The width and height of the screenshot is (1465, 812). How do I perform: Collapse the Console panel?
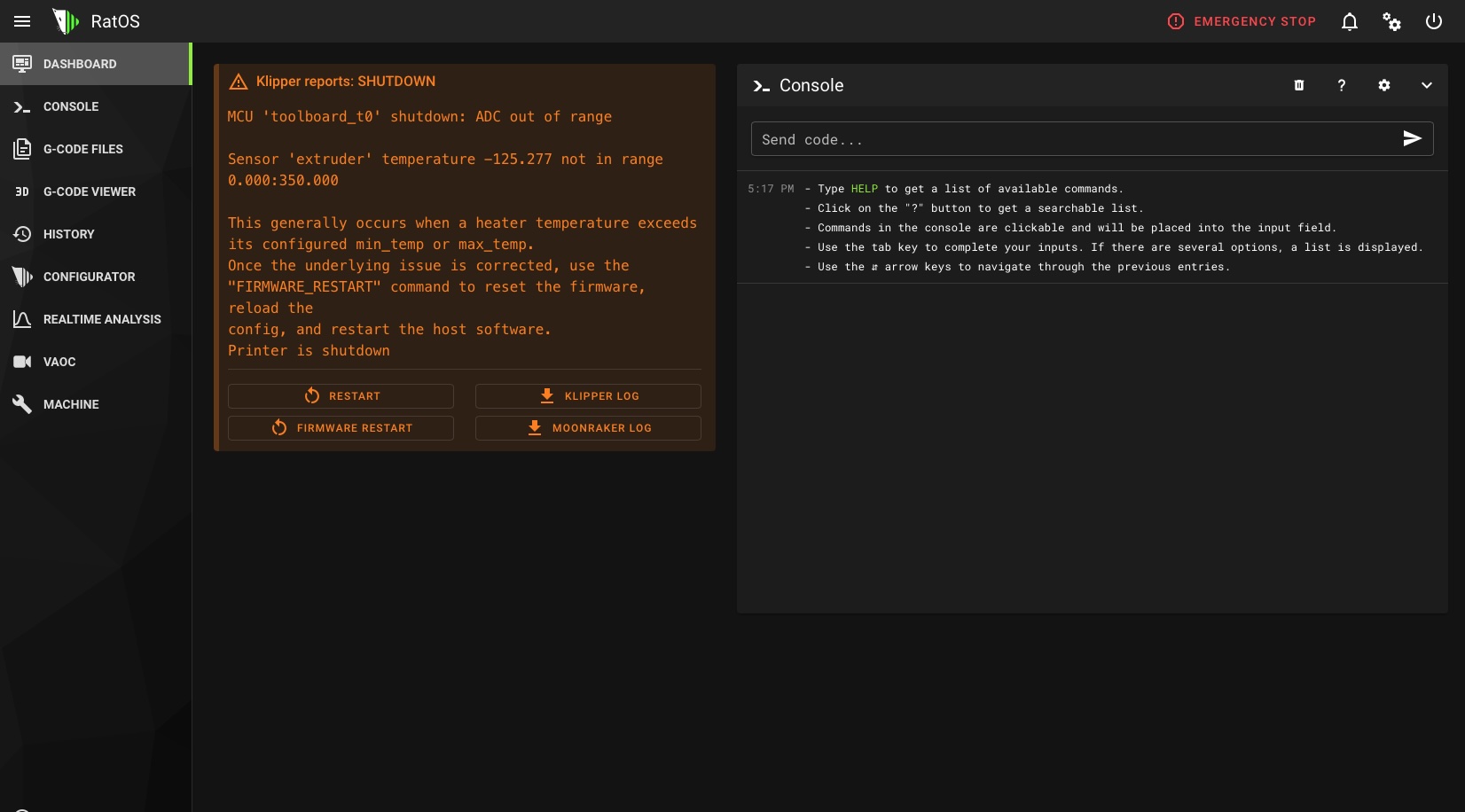pos(1426,85)
